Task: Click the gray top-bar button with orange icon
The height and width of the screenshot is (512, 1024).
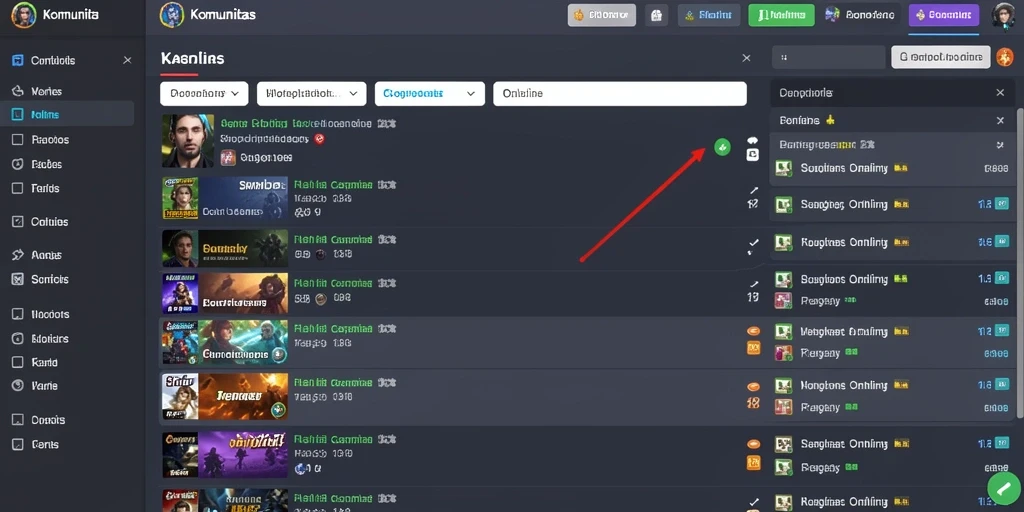Action: pyautogui.click(x=601, y=14)
